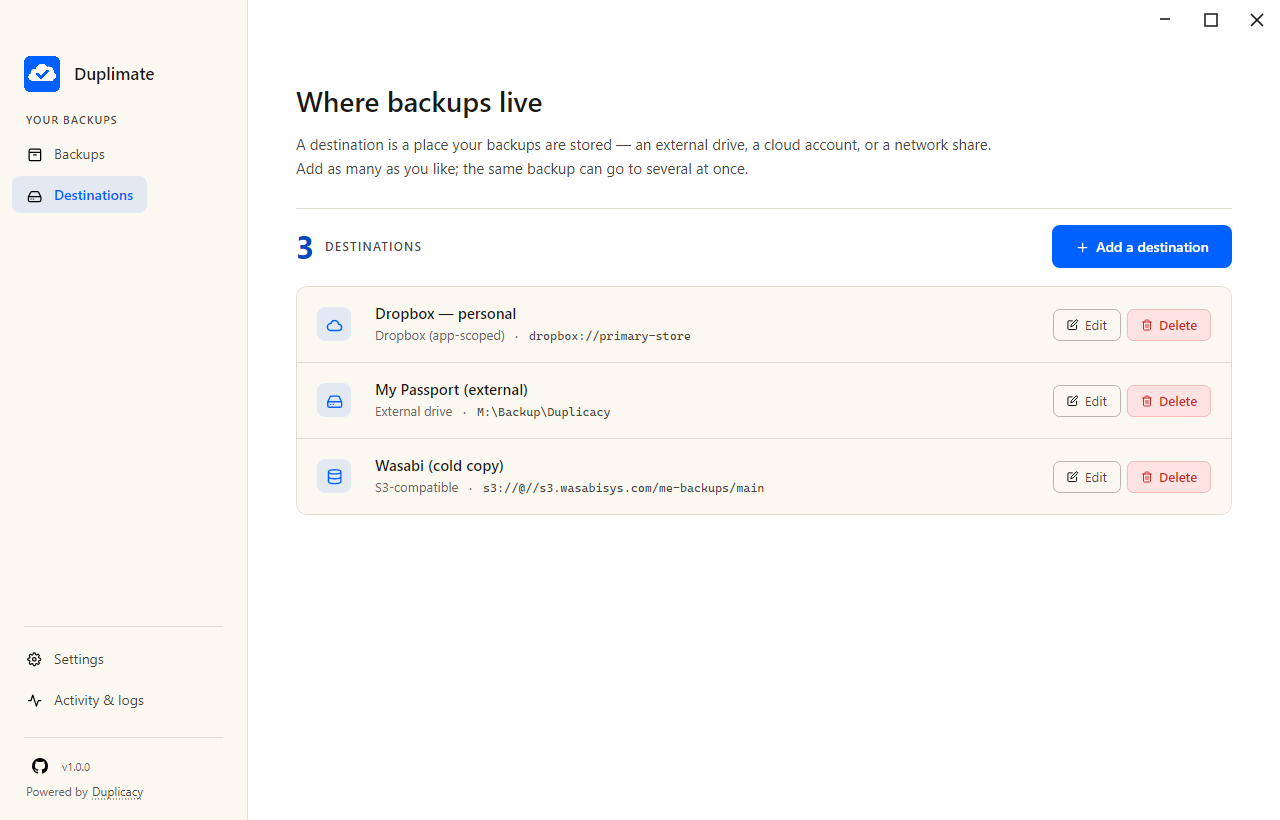
Task: Minimize the Duplimate window
Action: click(1165, 20)
